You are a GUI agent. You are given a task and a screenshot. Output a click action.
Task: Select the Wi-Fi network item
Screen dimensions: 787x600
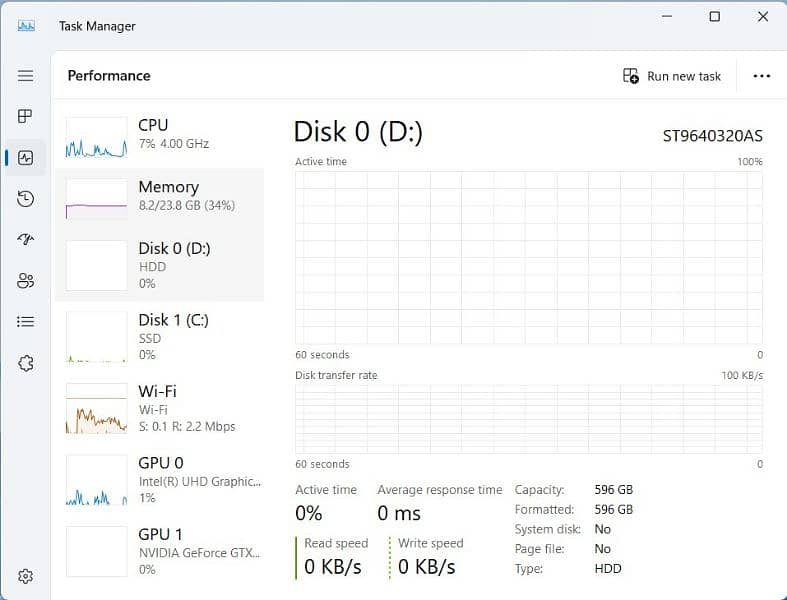160,408
